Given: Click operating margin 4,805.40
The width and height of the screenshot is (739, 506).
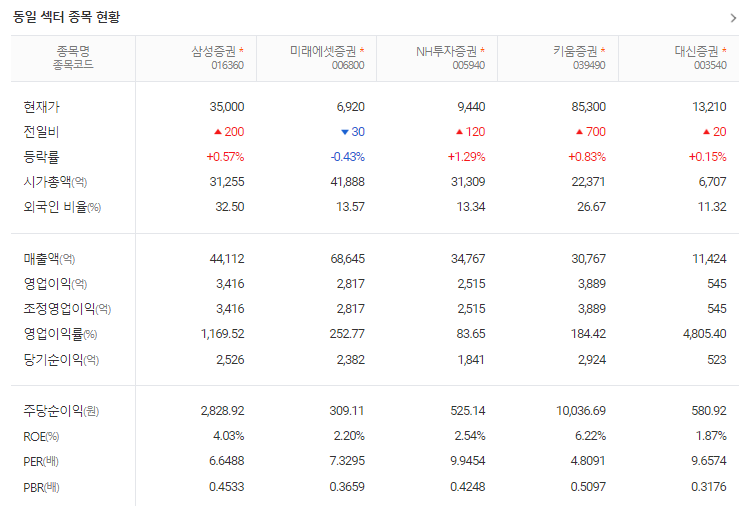Looking at the screenshot, I should click(705, 334).
